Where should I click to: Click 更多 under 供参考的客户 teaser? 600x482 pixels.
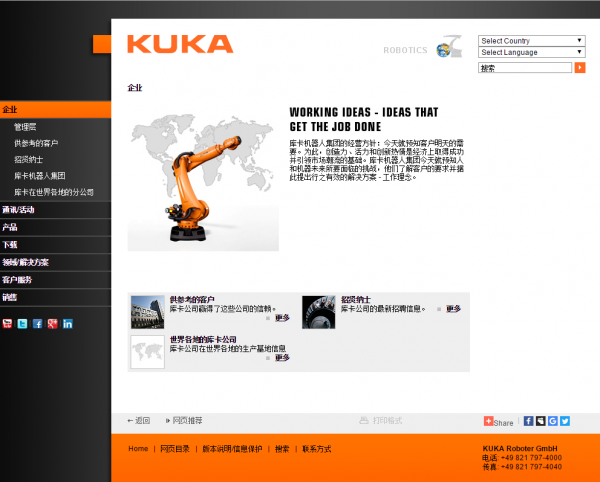pos(282,318)
